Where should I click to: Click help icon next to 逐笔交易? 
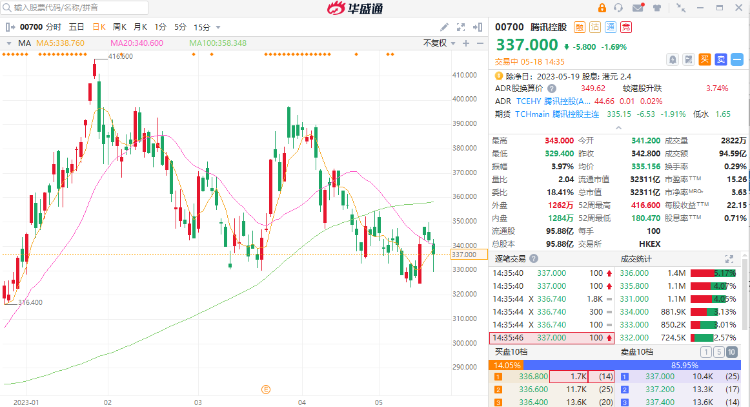point(533,258)
